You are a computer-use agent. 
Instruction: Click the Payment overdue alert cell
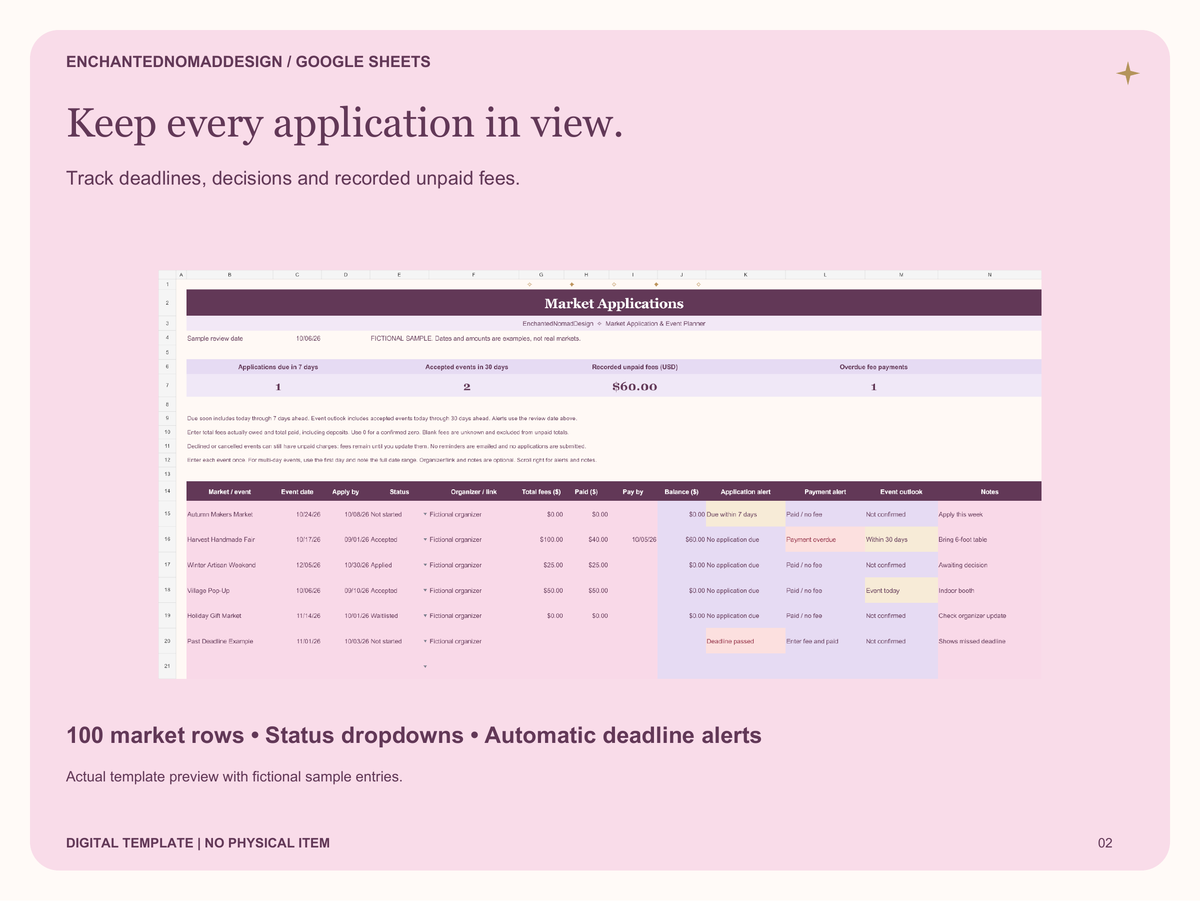825,540
